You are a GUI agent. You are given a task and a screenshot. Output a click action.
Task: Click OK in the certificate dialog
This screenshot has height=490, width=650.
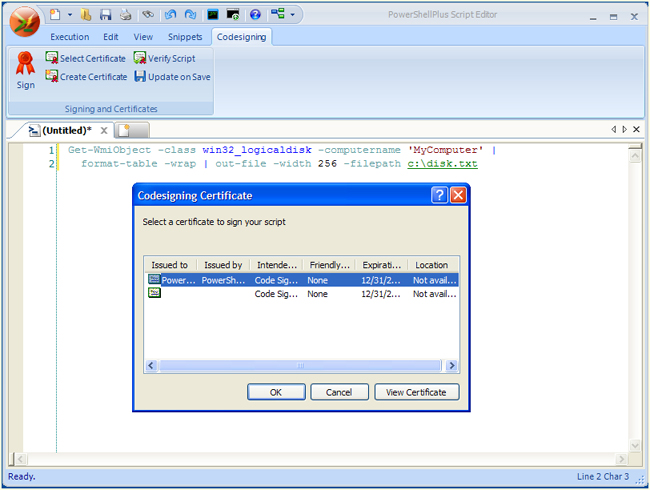click(276, 392)
